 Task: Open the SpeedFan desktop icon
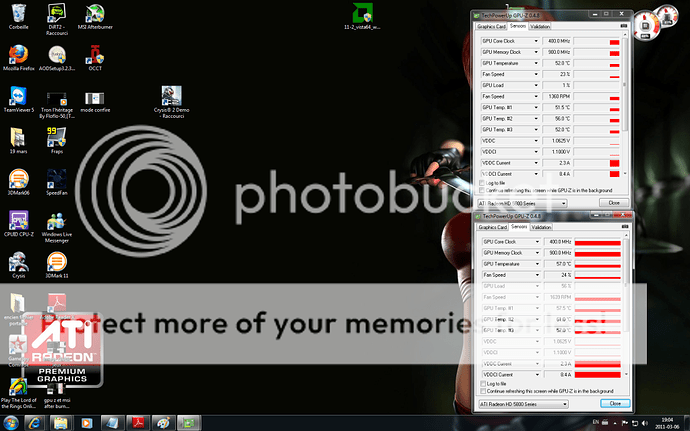pos(57,177)
